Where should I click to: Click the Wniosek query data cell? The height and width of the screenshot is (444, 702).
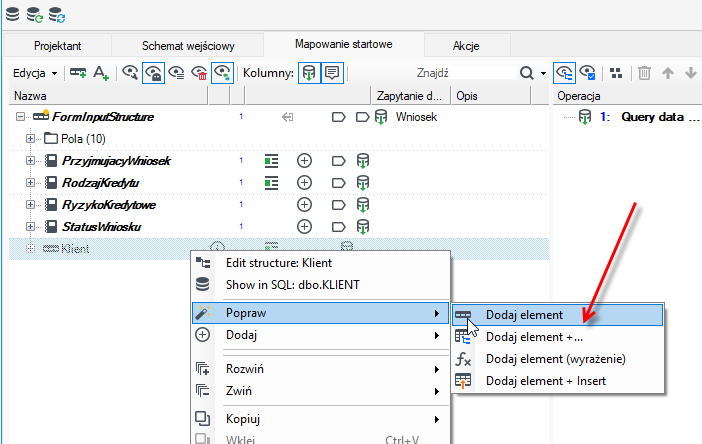coord(416,117)
